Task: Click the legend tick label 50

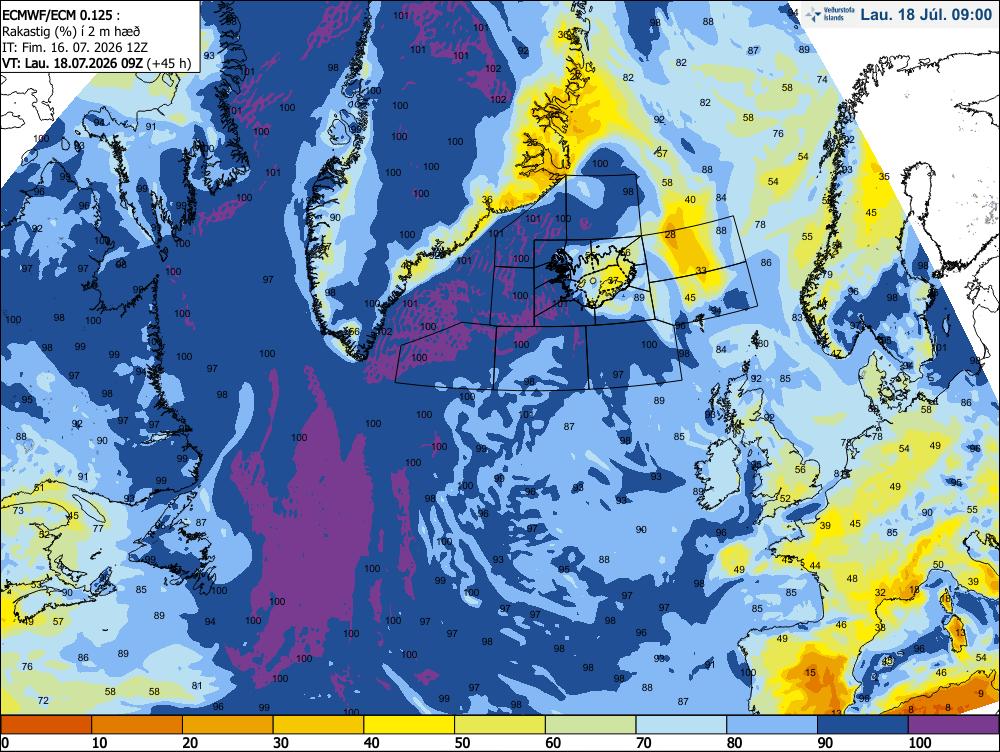Action: pyautogui.click(x=462, y=743)
